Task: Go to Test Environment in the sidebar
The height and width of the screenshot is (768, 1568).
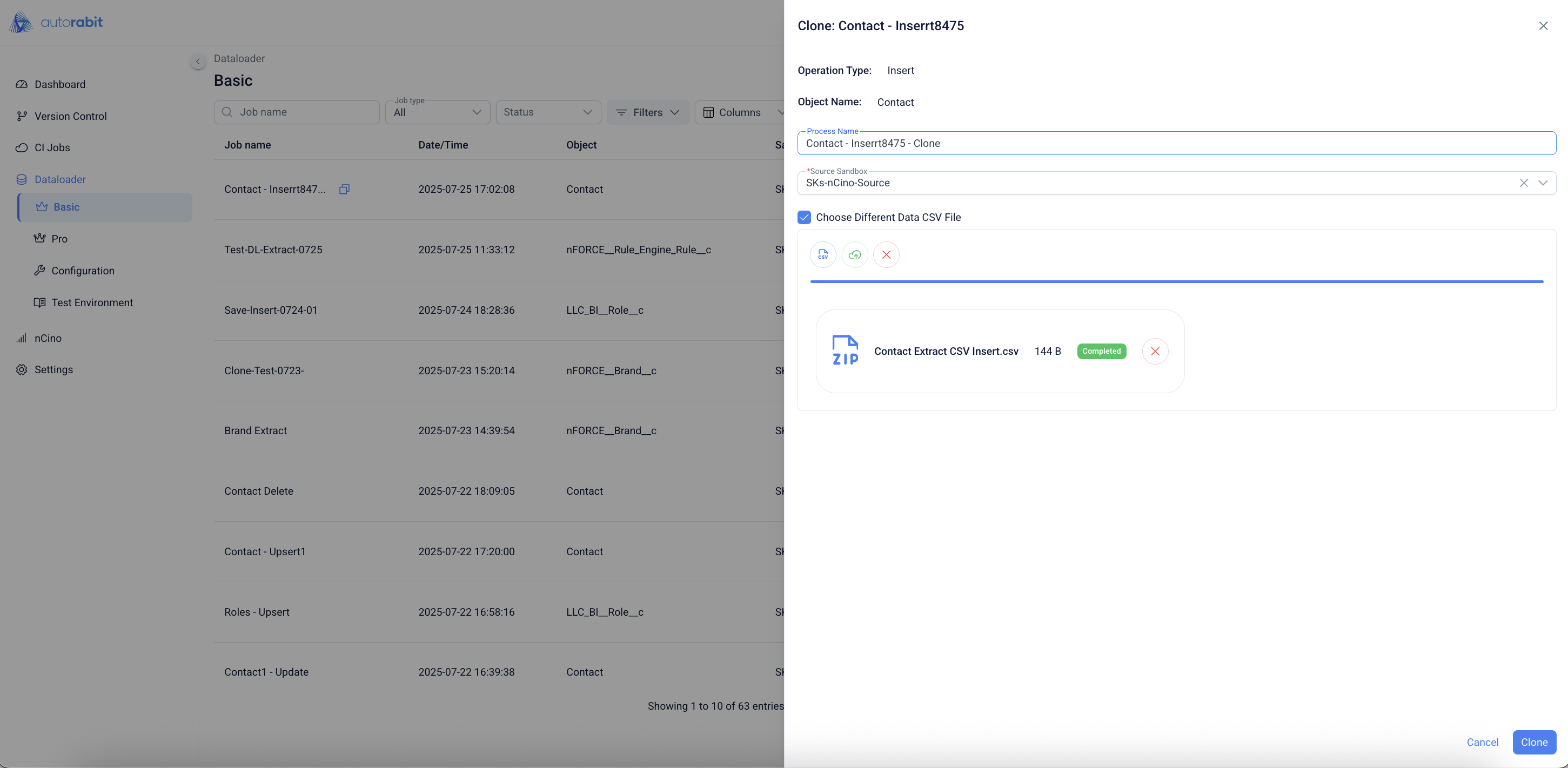Action: pos(92,302)
